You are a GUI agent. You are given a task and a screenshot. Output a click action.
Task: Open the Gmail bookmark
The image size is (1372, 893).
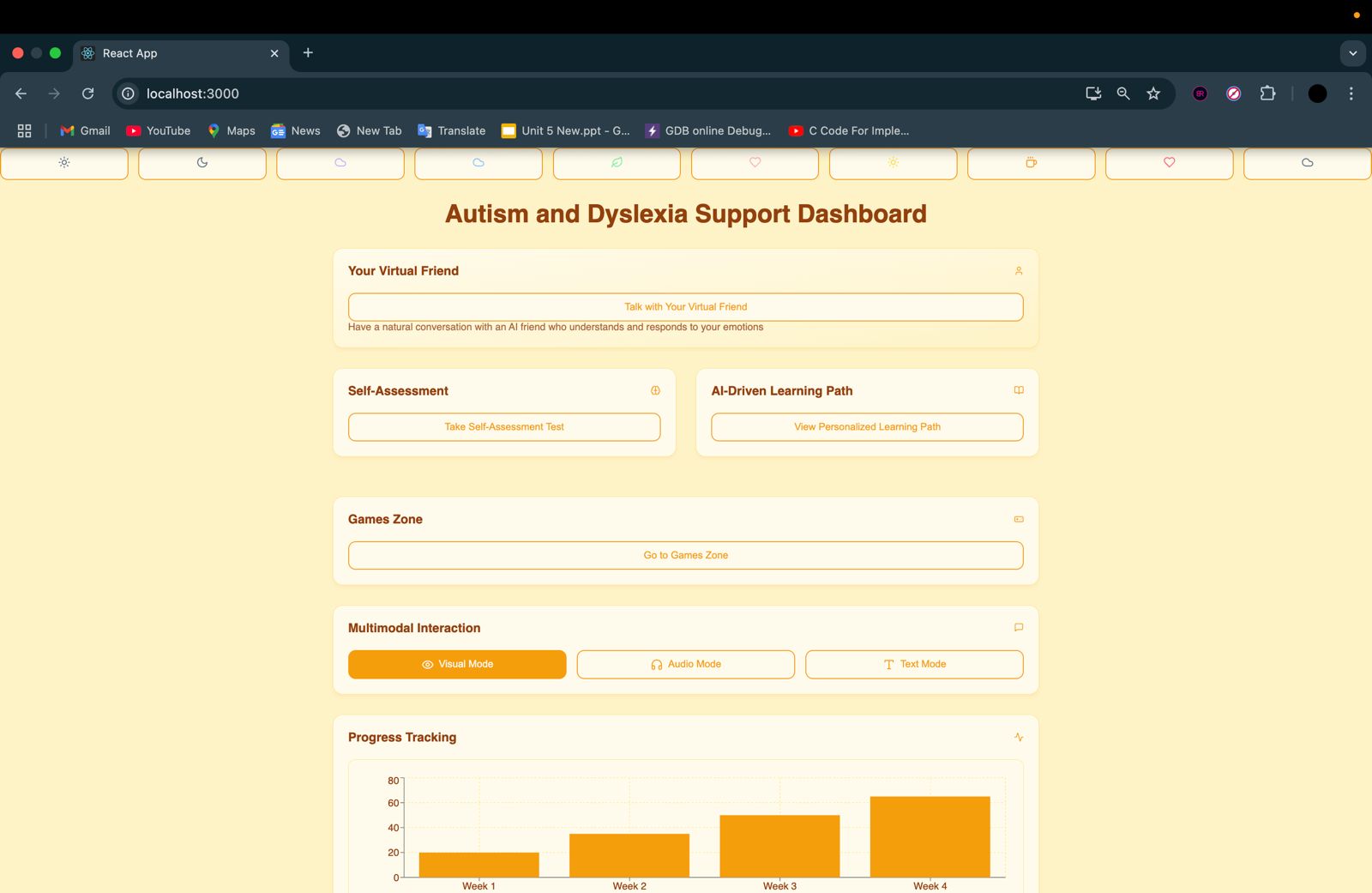(85, 130)
